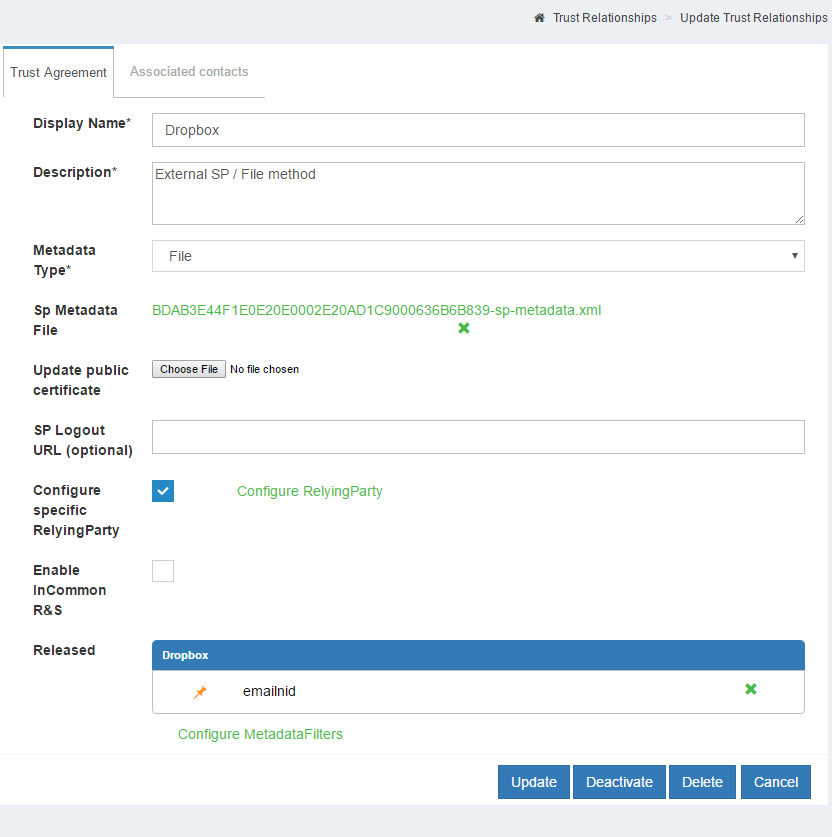
Task: Focus the Display Name input field
Action: 478,130
